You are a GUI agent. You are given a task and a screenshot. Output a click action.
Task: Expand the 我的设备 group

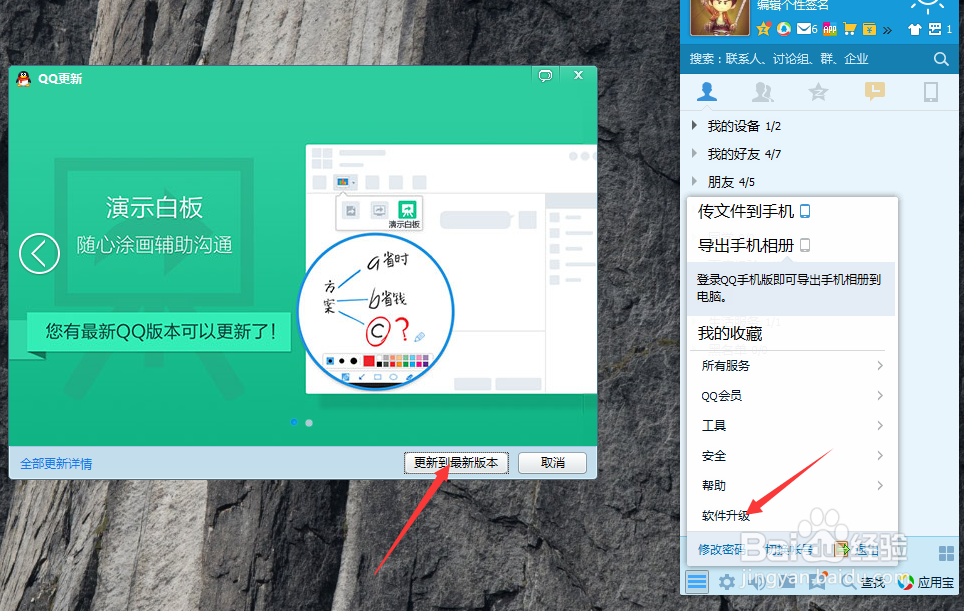click(695, 125)
